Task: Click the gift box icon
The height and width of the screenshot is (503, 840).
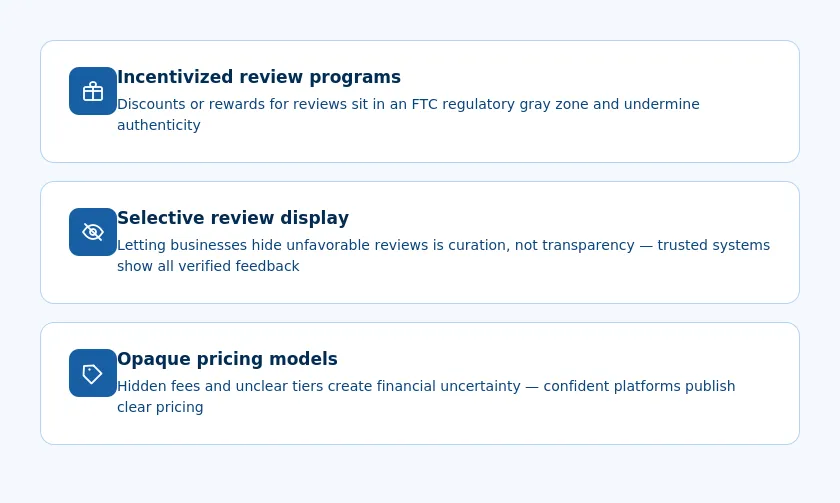Action: [93, 91]
